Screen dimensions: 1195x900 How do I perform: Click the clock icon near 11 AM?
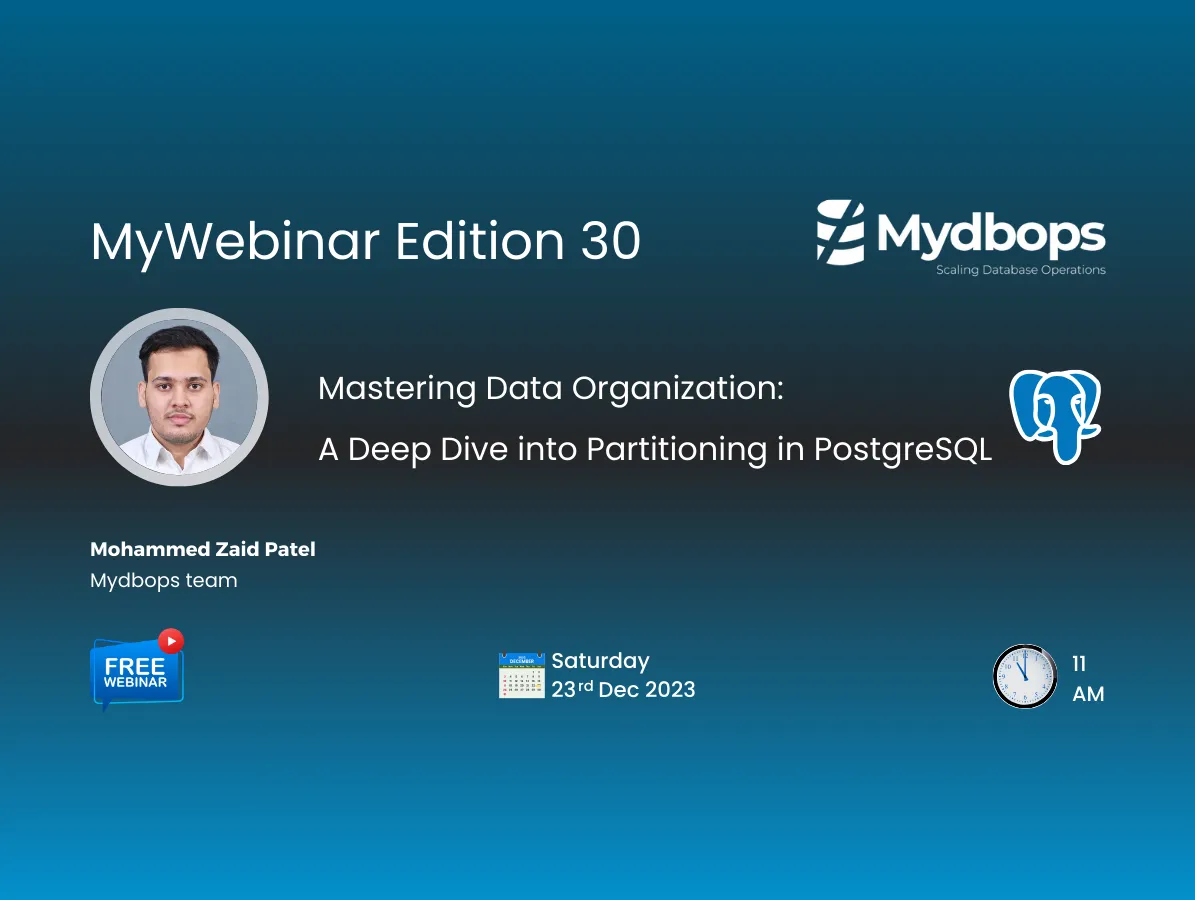pyautogui.click(x=1025, y=676)
